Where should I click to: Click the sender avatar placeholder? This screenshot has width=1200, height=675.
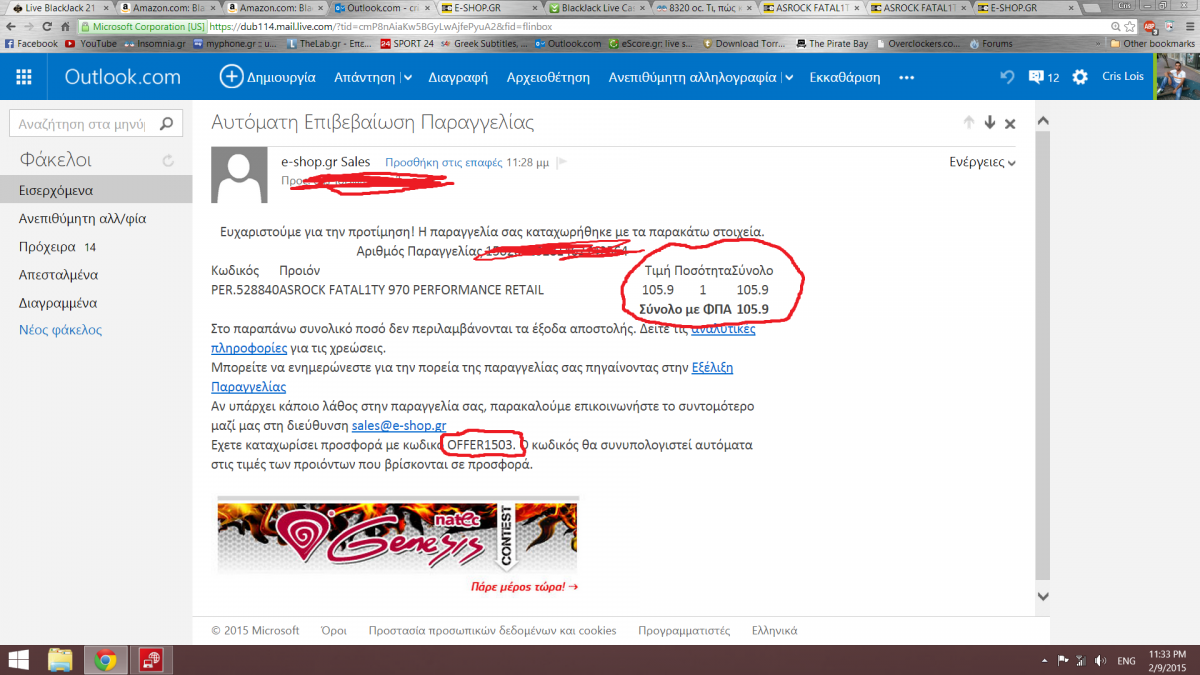241,175
